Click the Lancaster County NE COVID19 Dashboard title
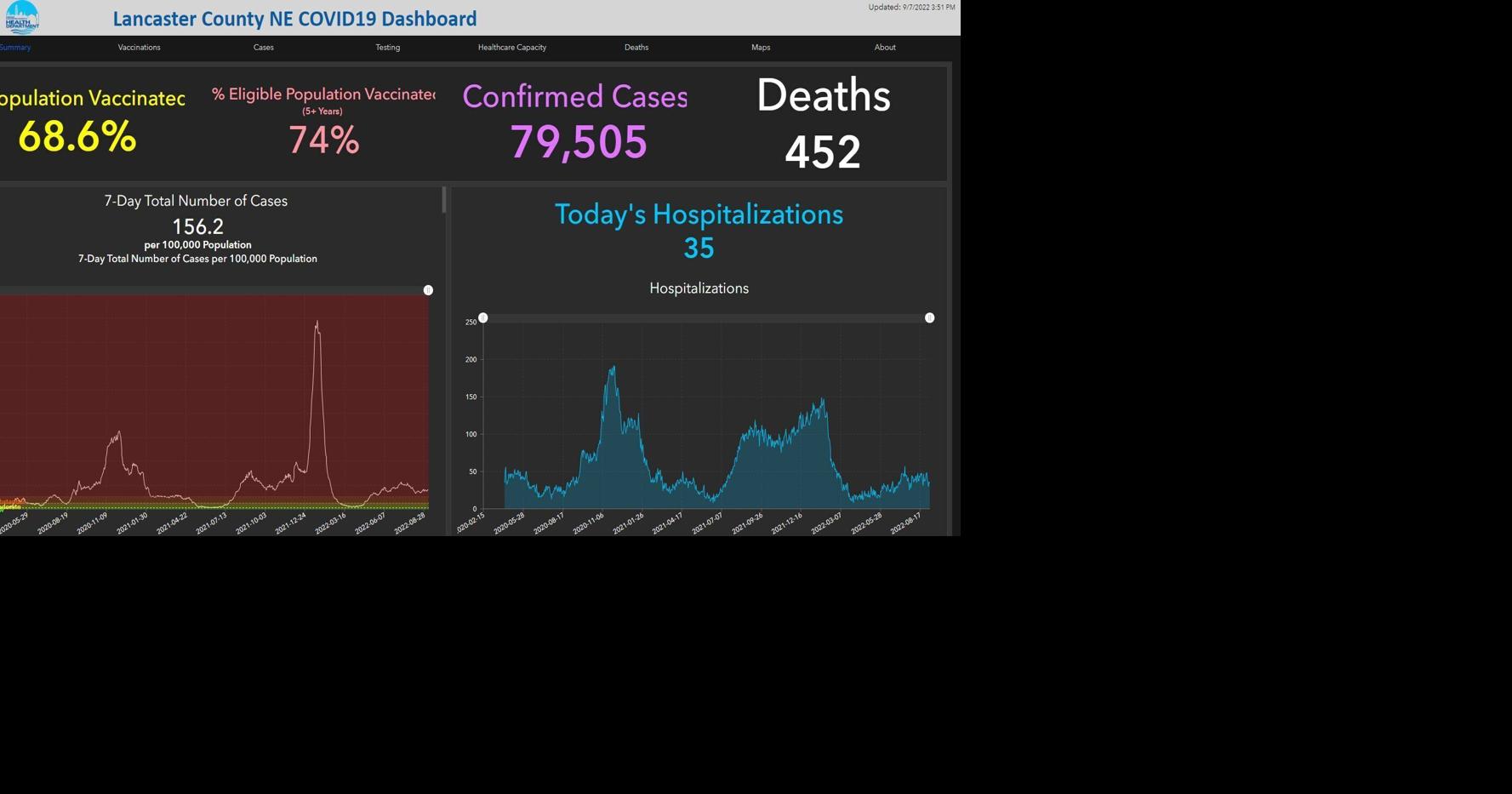Screen dimensions: 1512x794 point(294,19)
